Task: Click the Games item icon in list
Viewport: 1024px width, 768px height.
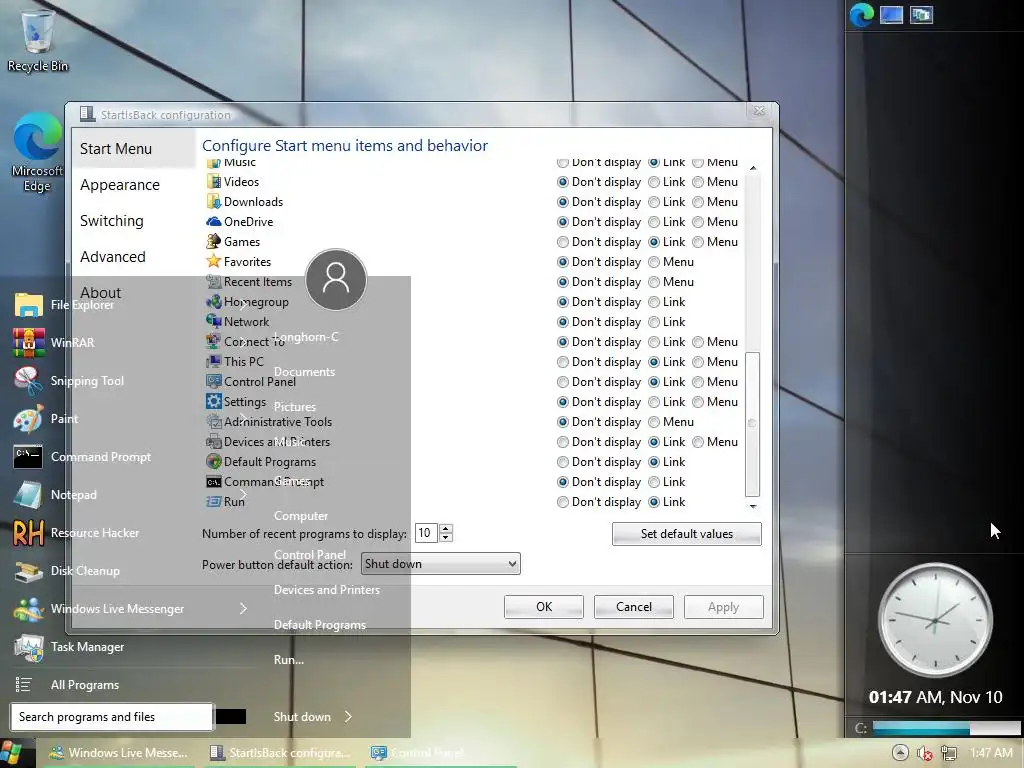Action: tap(214, 242)
